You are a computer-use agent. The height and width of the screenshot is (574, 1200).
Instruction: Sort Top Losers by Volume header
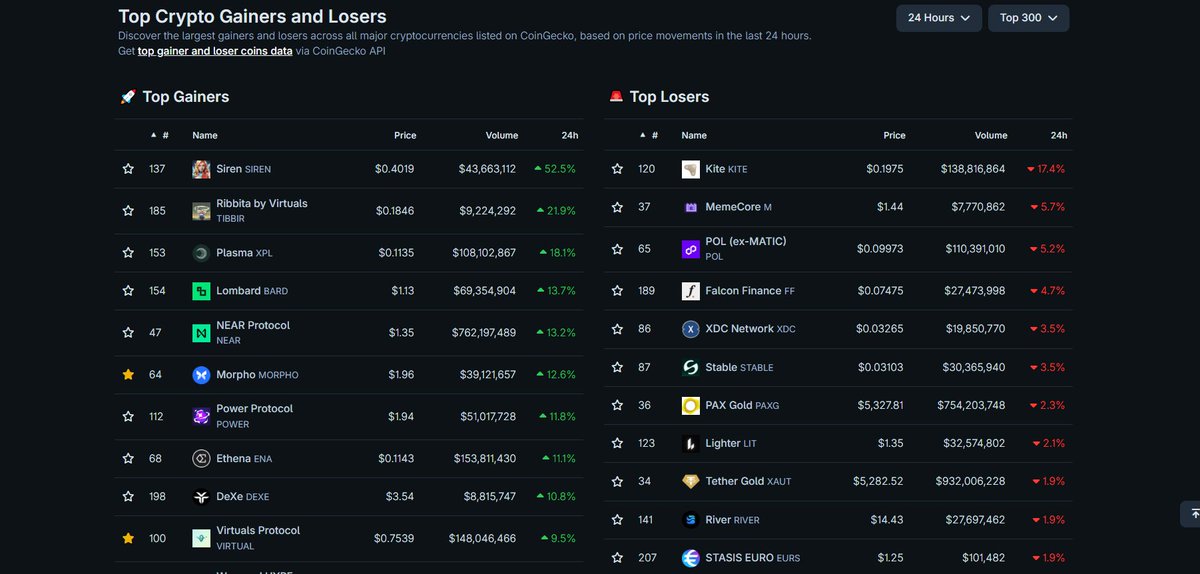tap(991, 135)
